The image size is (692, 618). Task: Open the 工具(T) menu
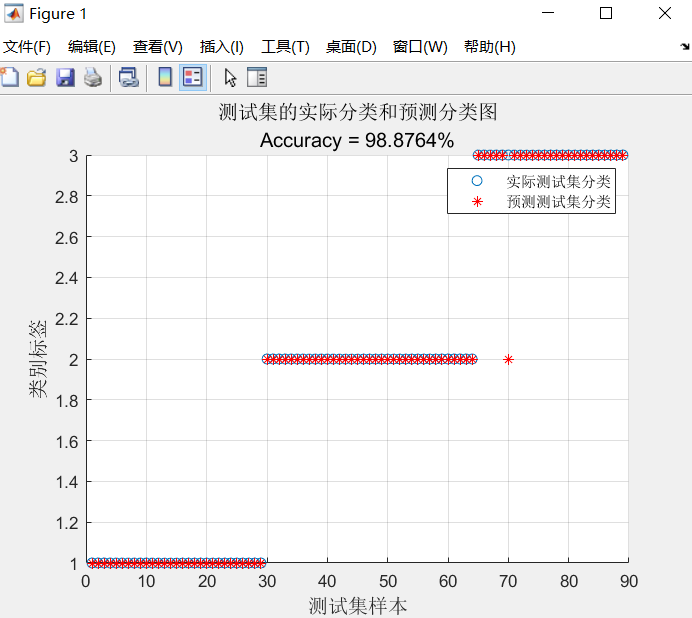click(285, 47)
